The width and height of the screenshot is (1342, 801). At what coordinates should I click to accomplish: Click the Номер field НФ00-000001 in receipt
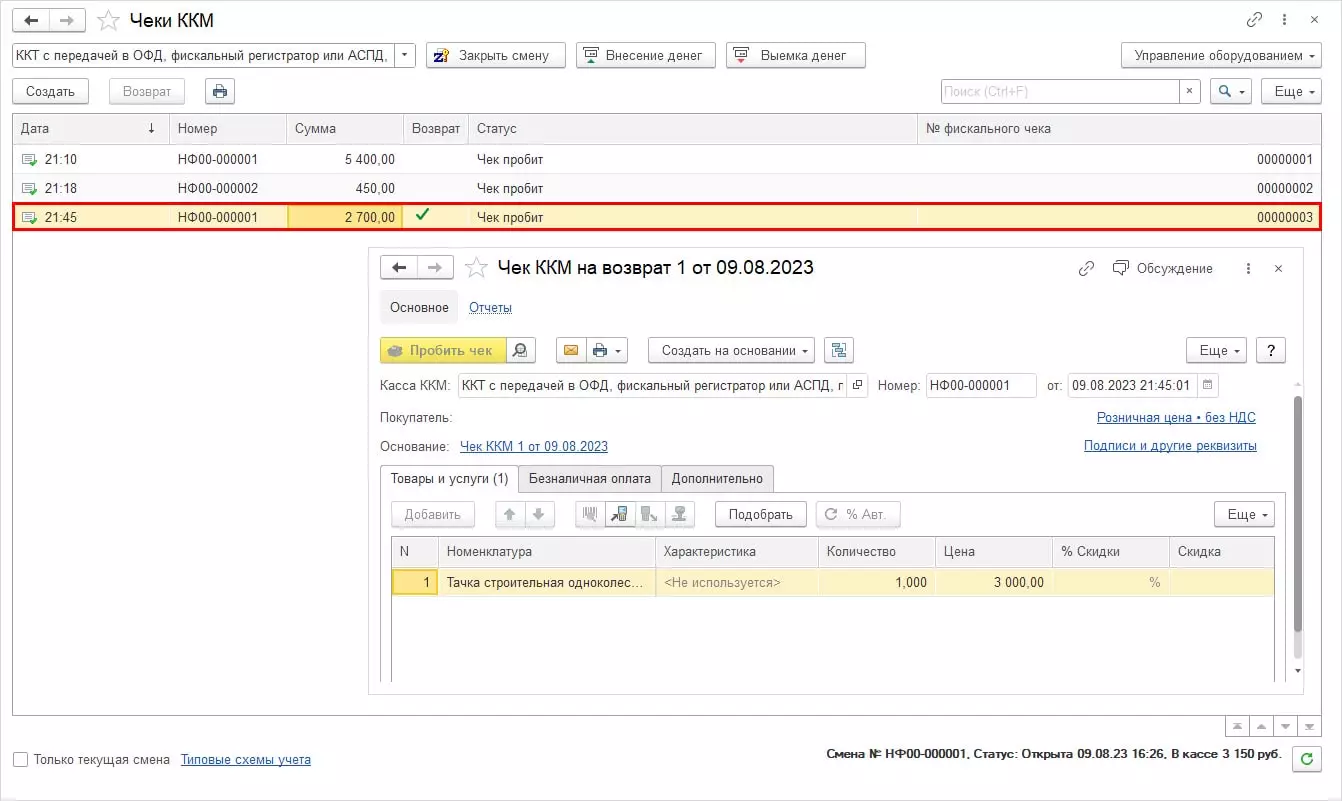click(x=981, y=386)
